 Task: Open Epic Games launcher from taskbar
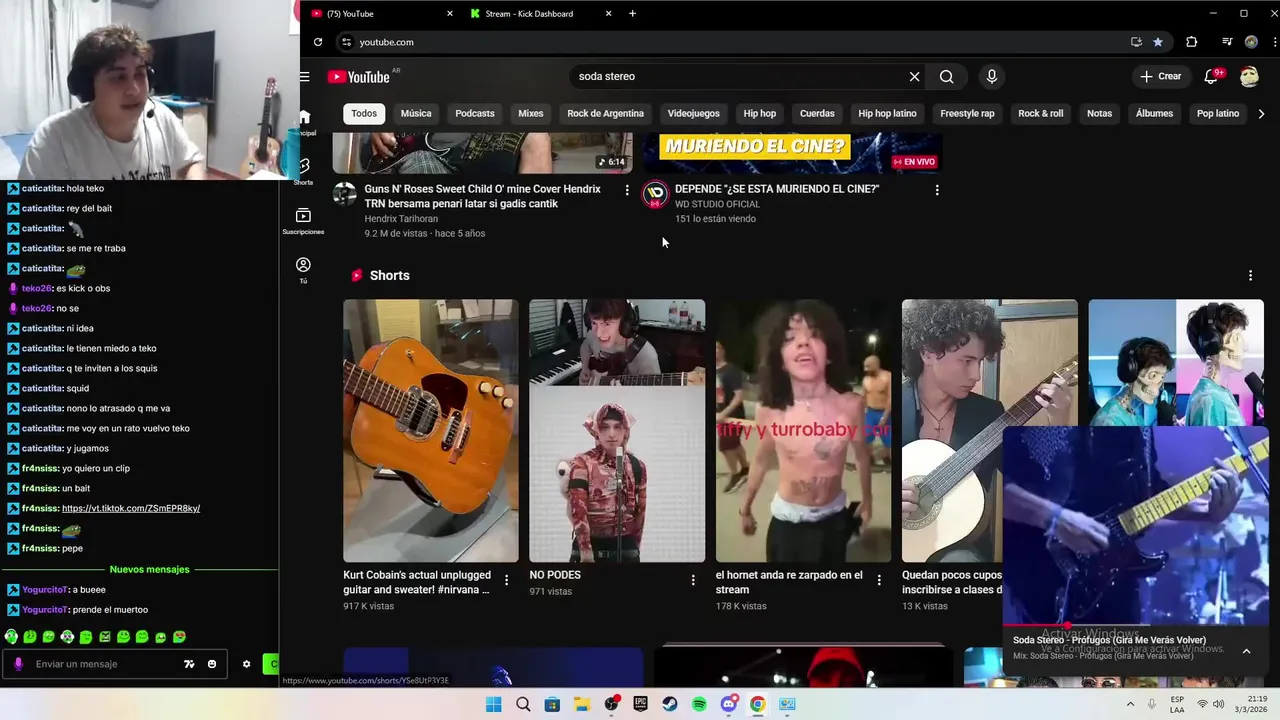click(x=640, y=704)
